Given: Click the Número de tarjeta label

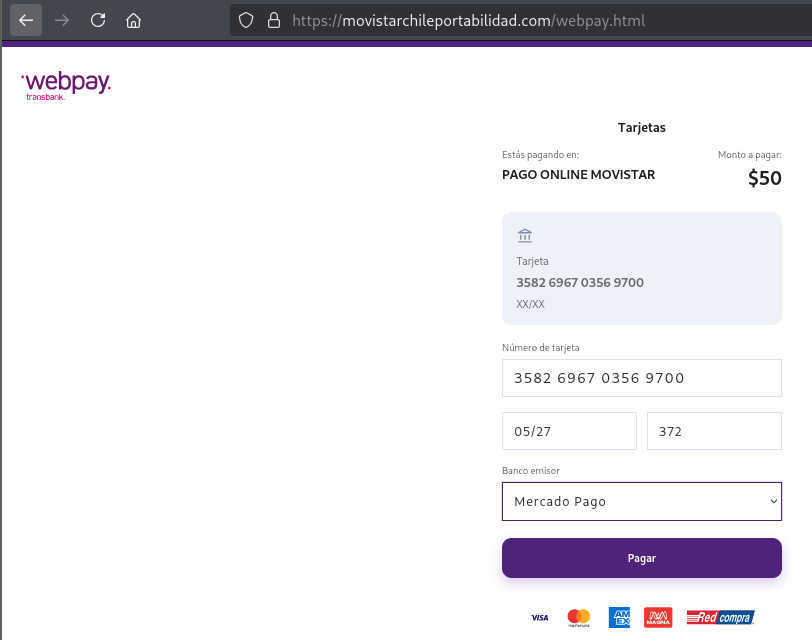Looking at the screenshot, I should coord(541,347).
